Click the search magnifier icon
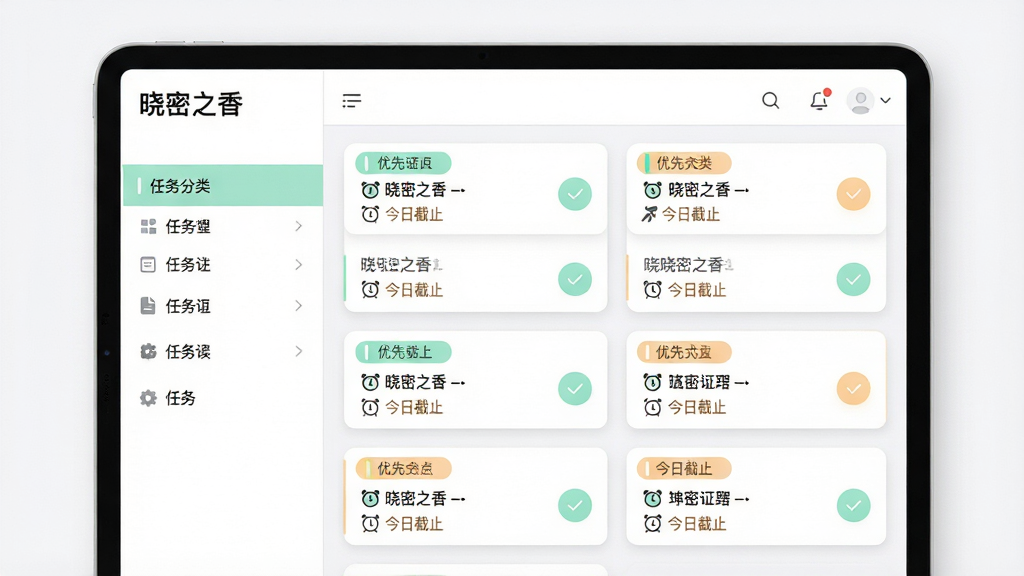 [x=771, y=101]
